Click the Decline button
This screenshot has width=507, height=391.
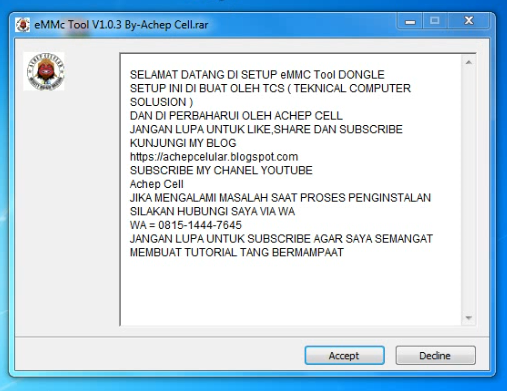pyautogui.click(x=435, y=355)
